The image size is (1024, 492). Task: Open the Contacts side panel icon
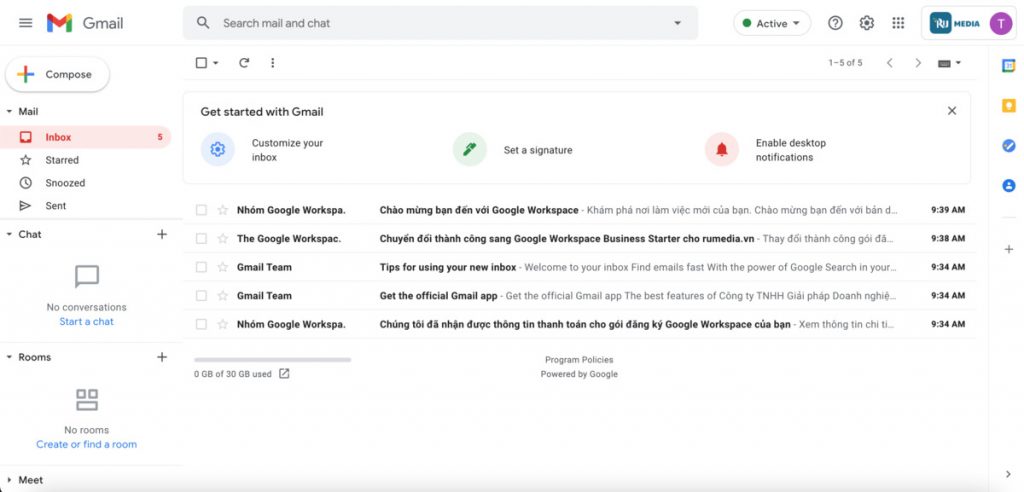click(1009, 186)
